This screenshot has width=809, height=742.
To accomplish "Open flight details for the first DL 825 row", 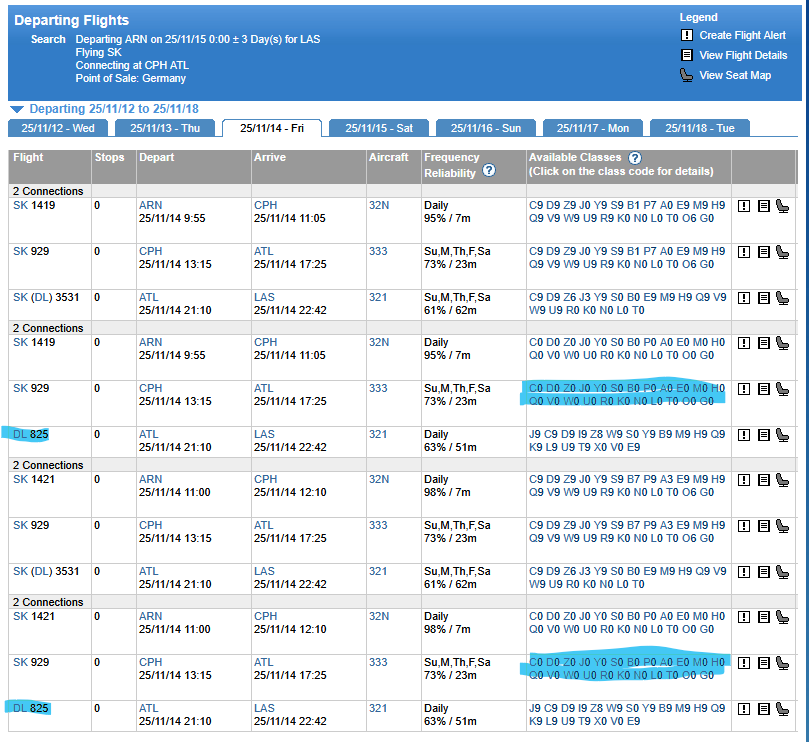I will 763,435.
